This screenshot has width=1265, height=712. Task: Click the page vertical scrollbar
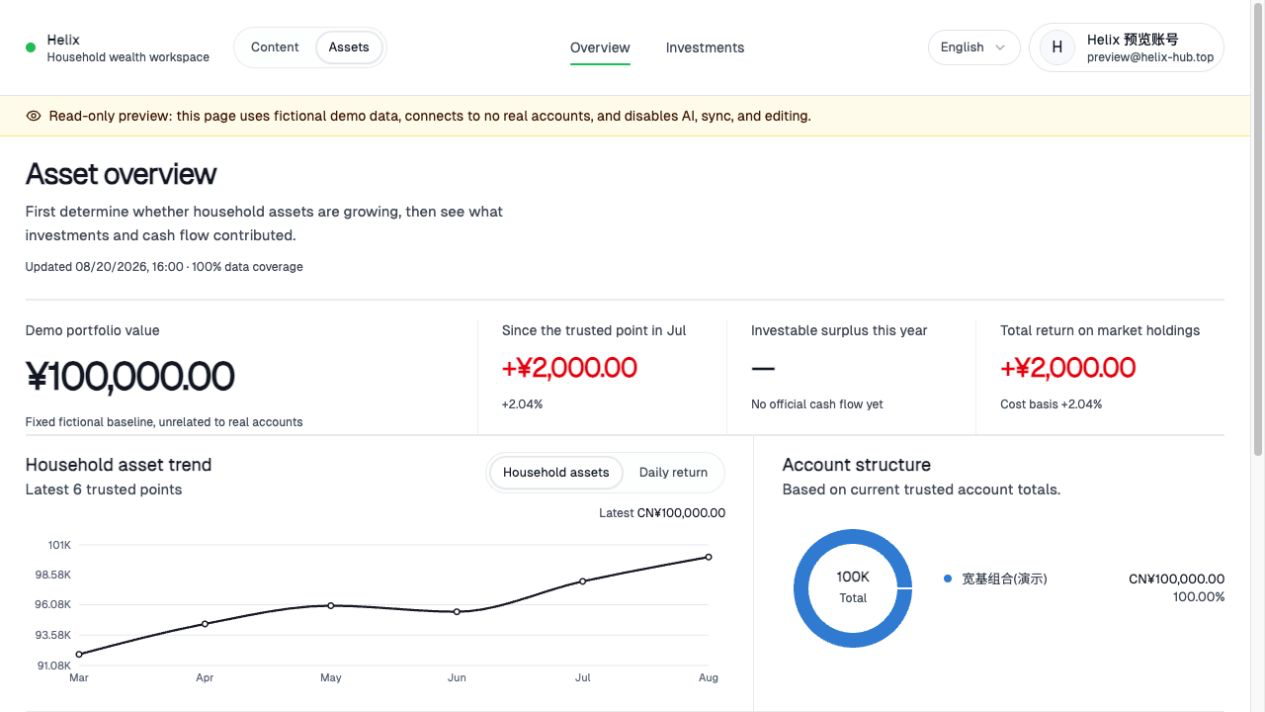tap(1258, 230)
